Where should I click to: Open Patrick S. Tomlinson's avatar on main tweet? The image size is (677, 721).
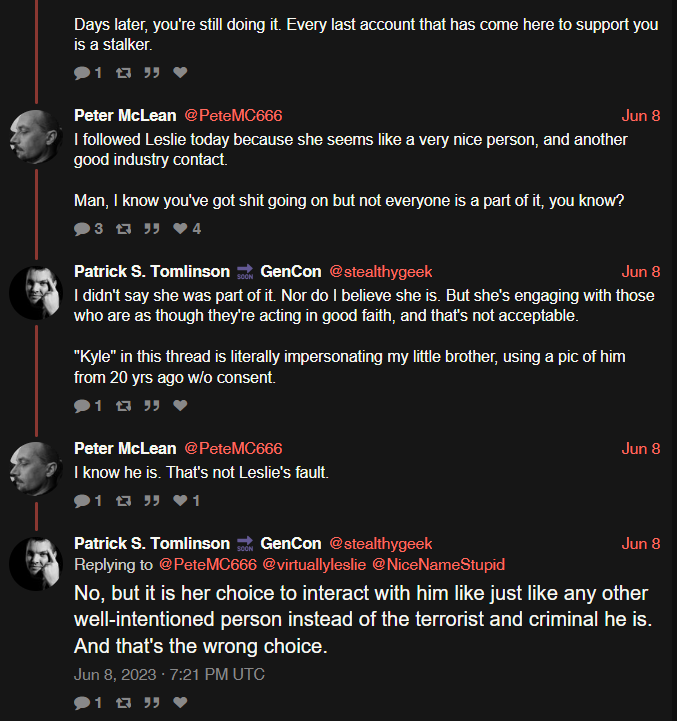point(36,564)
